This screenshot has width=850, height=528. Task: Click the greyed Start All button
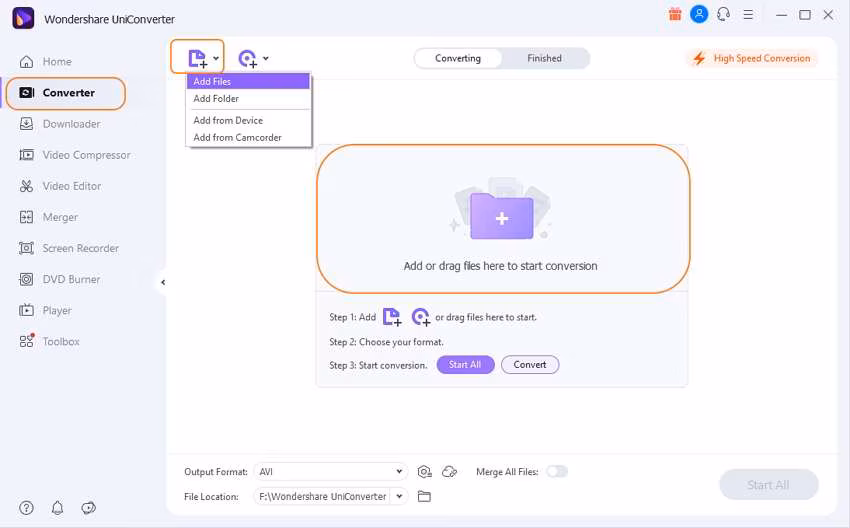pyautogui.click(x=769, y=485)
